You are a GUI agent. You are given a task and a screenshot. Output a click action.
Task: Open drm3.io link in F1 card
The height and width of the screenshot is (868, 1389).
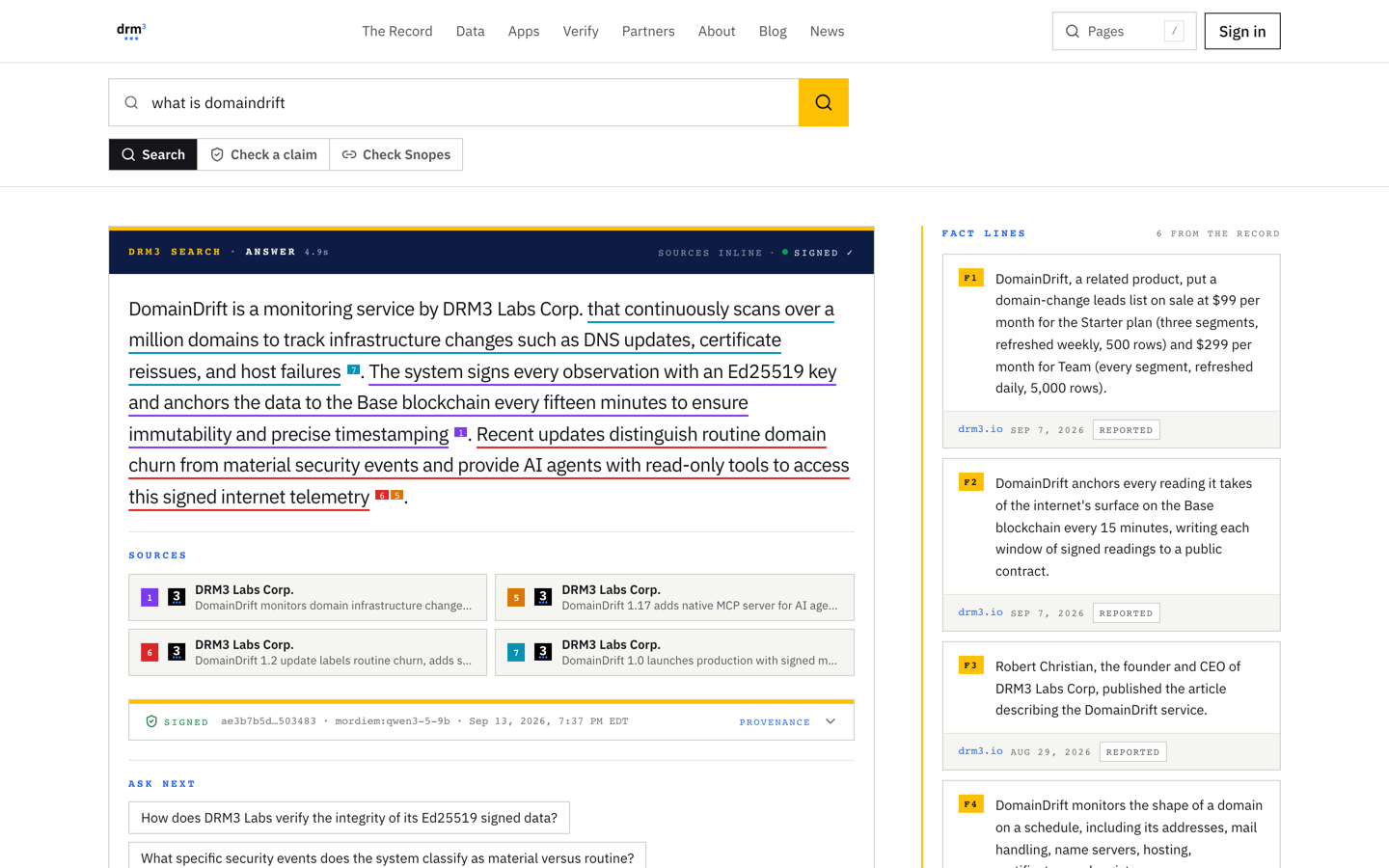point(980,429)
